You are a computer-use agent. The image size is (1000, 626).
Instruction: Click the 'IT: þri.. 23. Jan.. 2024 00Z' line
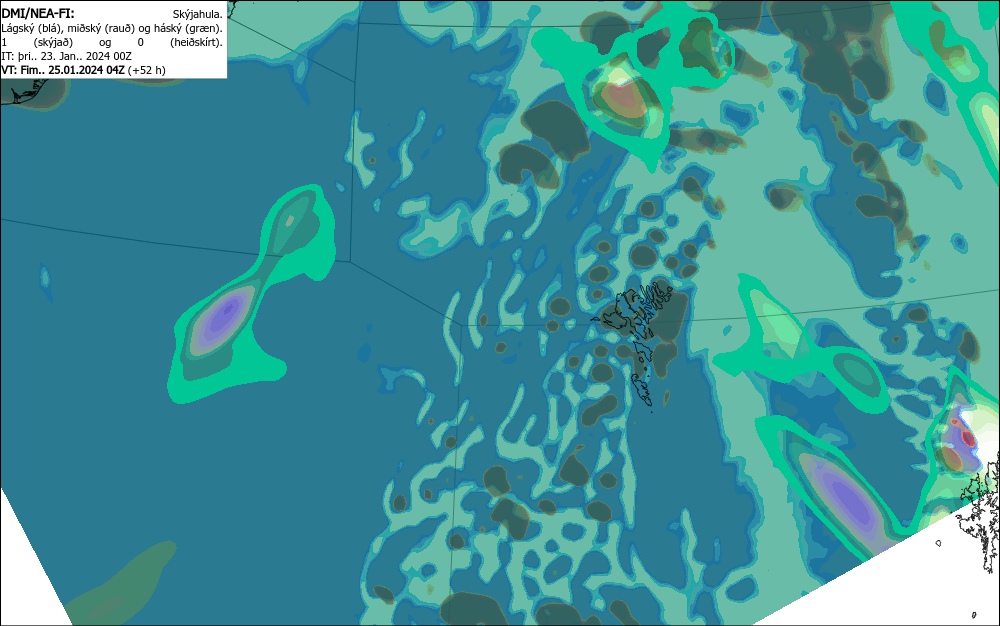(x=66, y=56)
